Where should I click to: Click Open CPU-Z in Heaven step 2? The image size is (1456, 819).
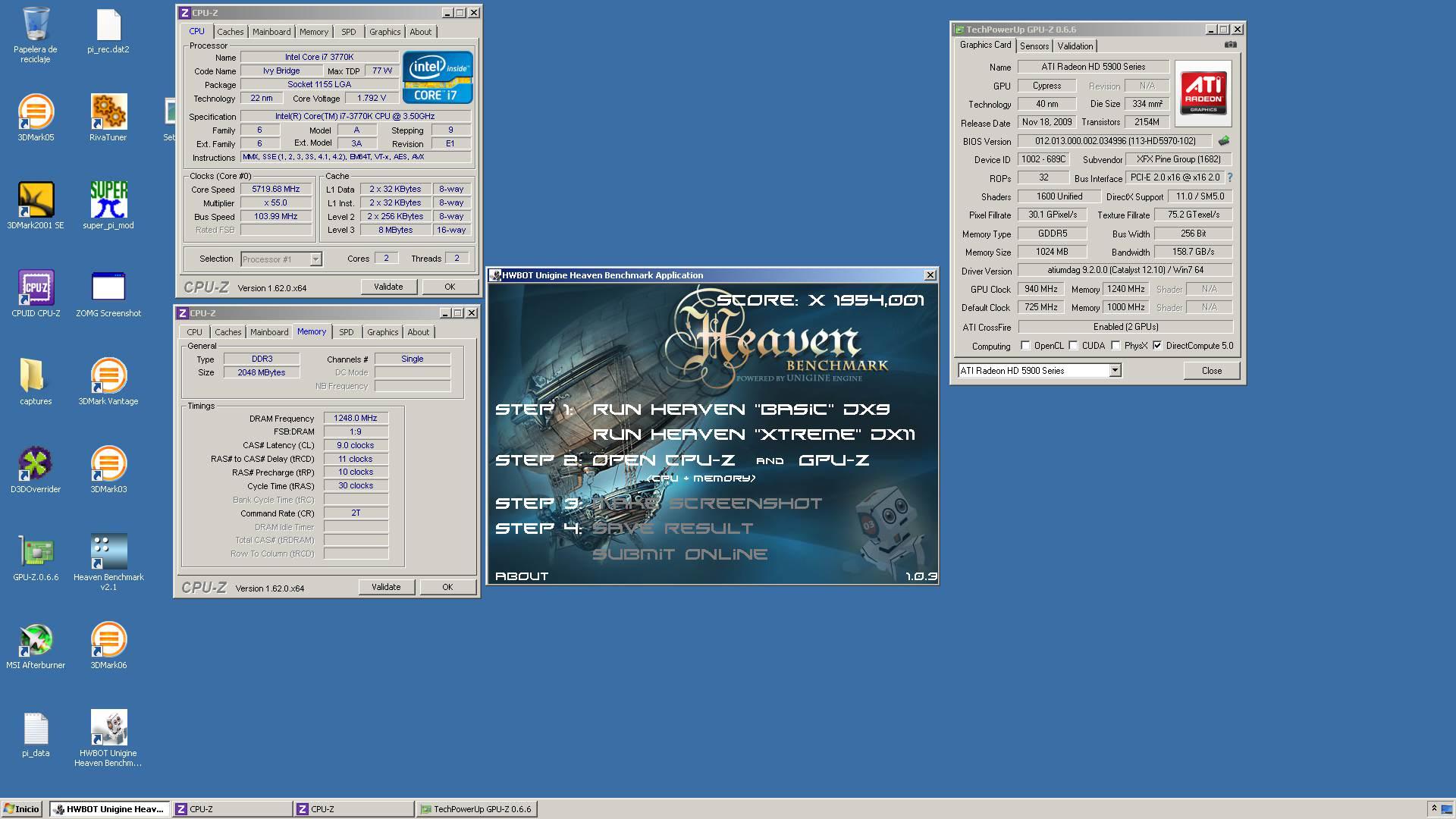(664, 460)
